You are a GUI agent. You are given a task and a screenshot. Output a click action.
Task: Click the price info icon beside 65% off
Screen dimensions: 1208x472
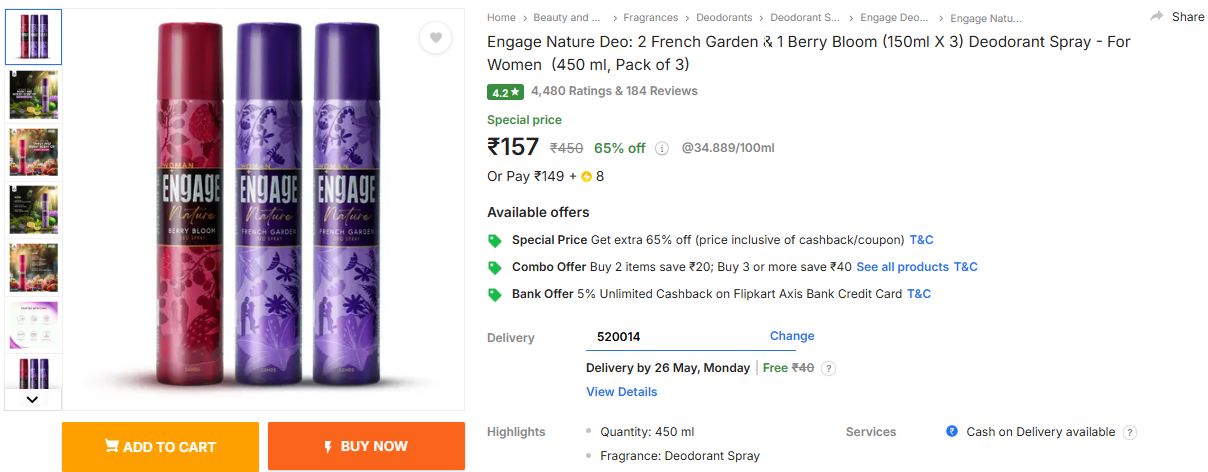pos(662,149)
